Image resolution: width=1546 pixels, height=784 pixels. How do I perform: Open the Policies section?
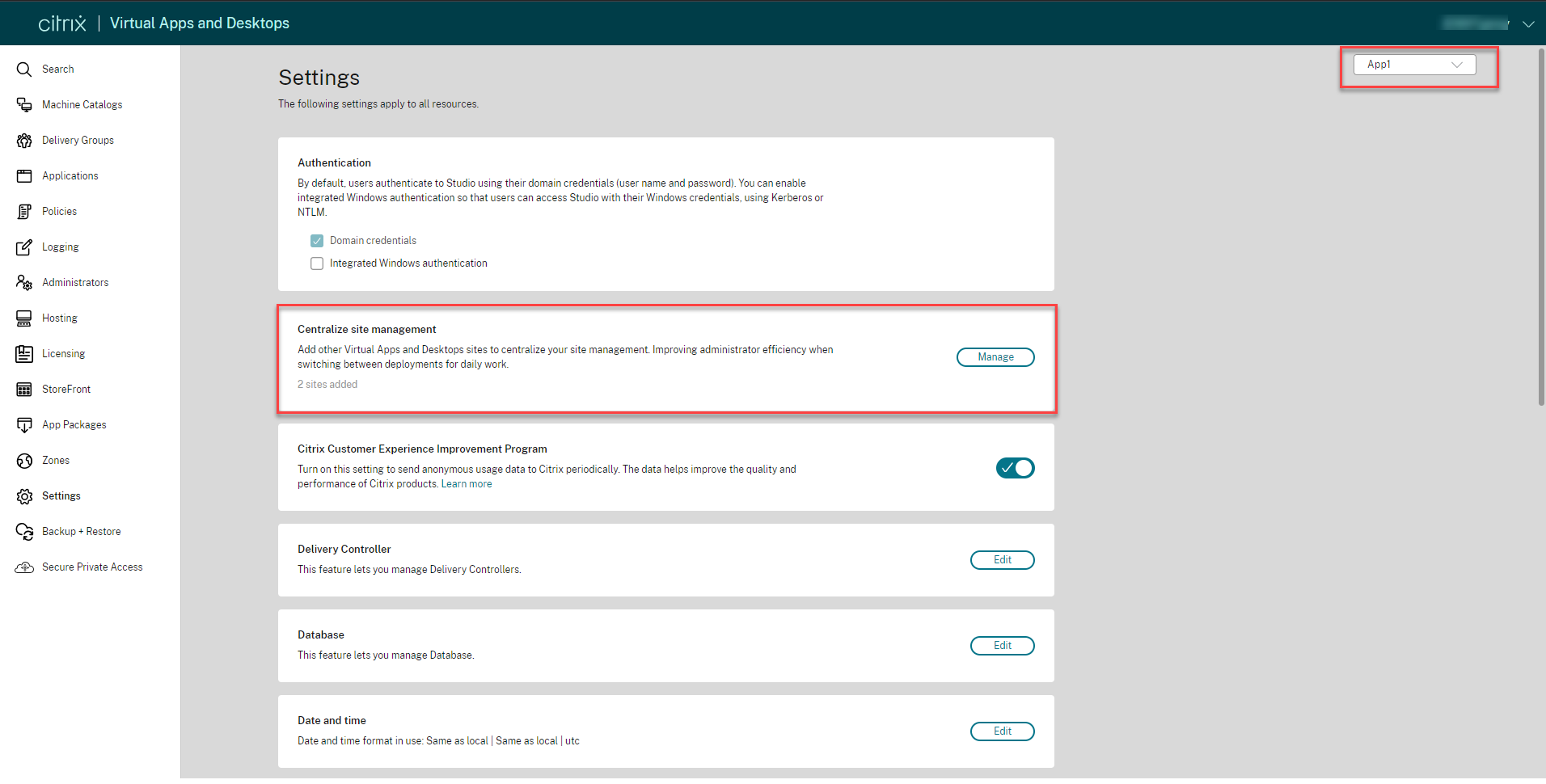(59, 211)
